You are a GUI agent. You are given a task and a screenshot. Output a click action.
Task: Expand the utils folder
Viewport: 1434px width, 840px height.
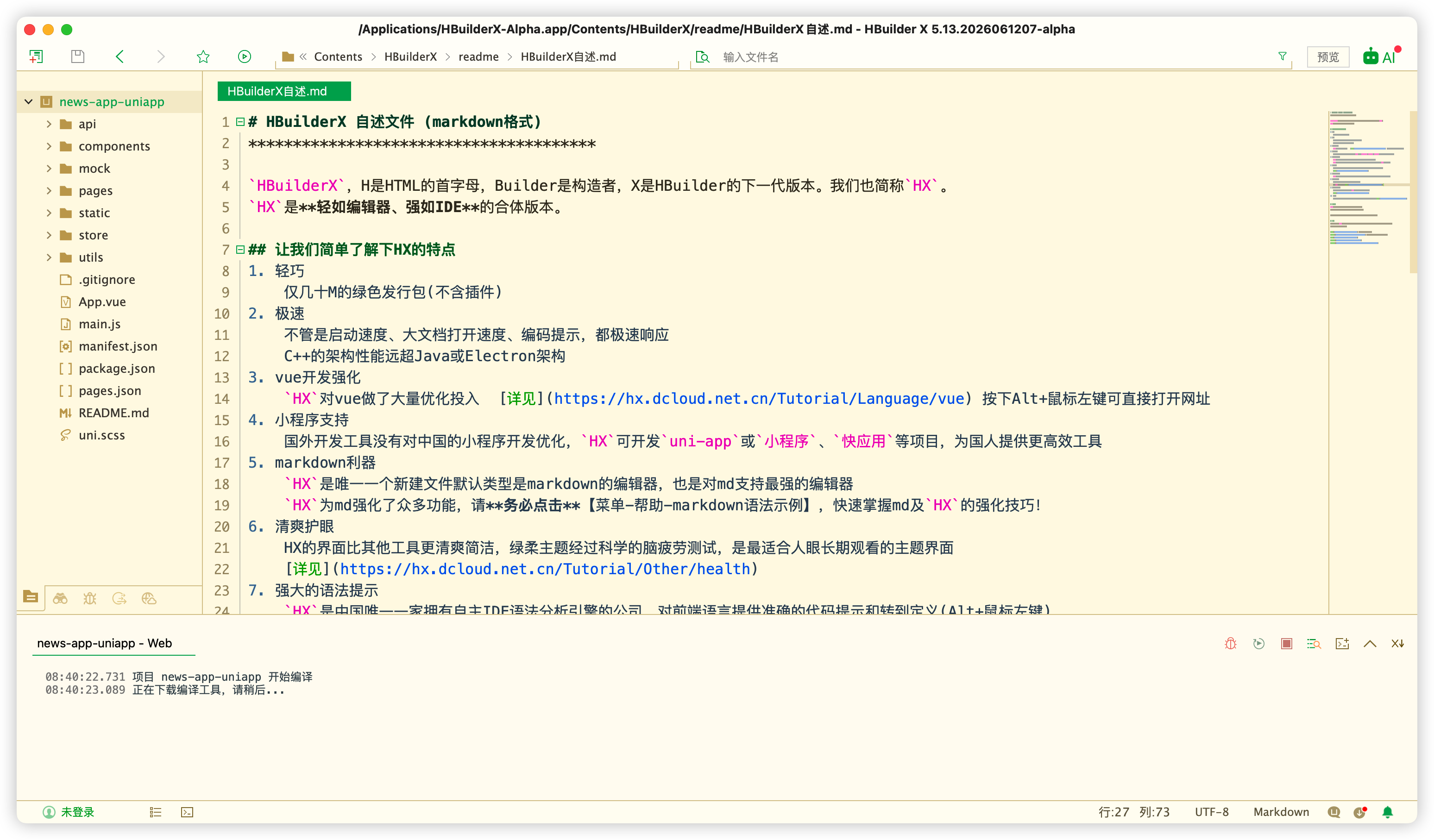click(49, 257)
